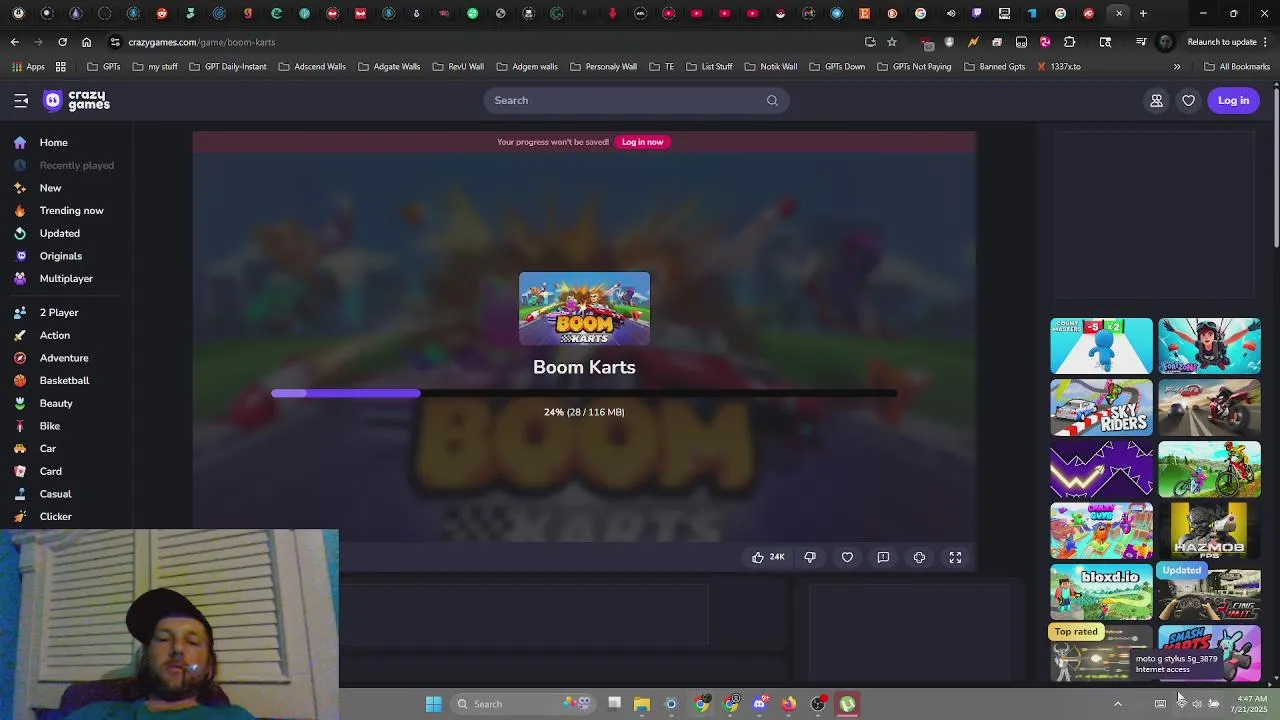Open GPTs bookmark folder
The height and width of the screenshot is (720, 1280).
pyautogui.click(x=104, y=67)
